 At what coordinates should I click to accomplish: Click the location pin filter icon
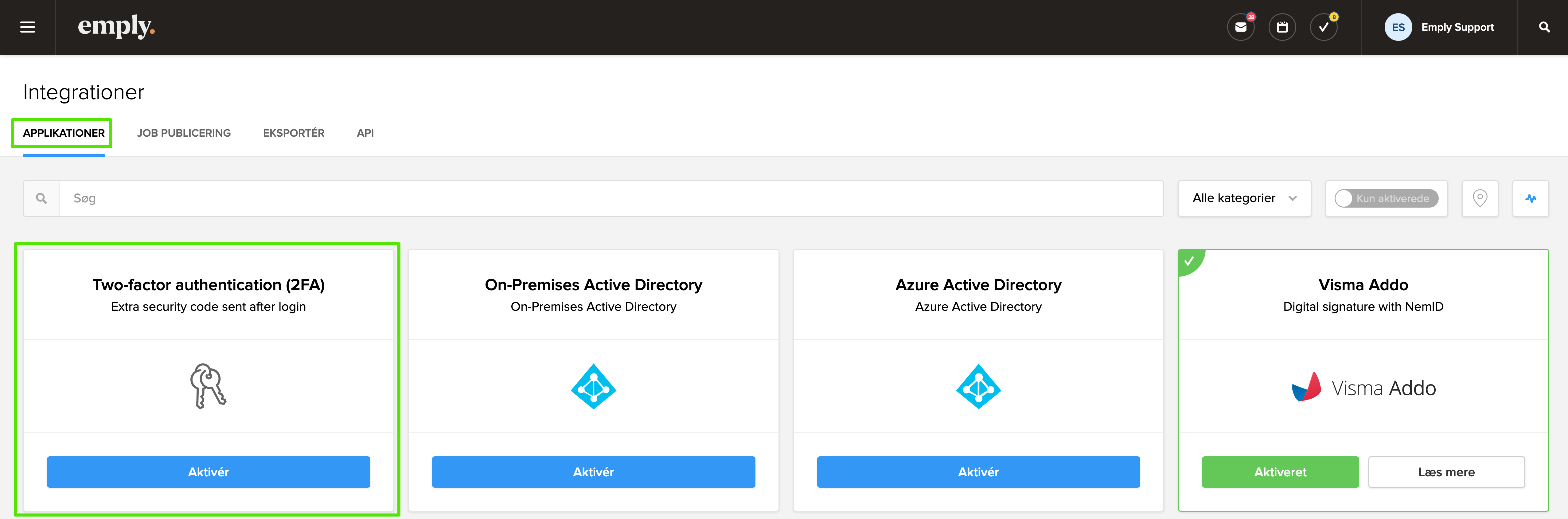pyautogui.click(x=1480, y=198)
